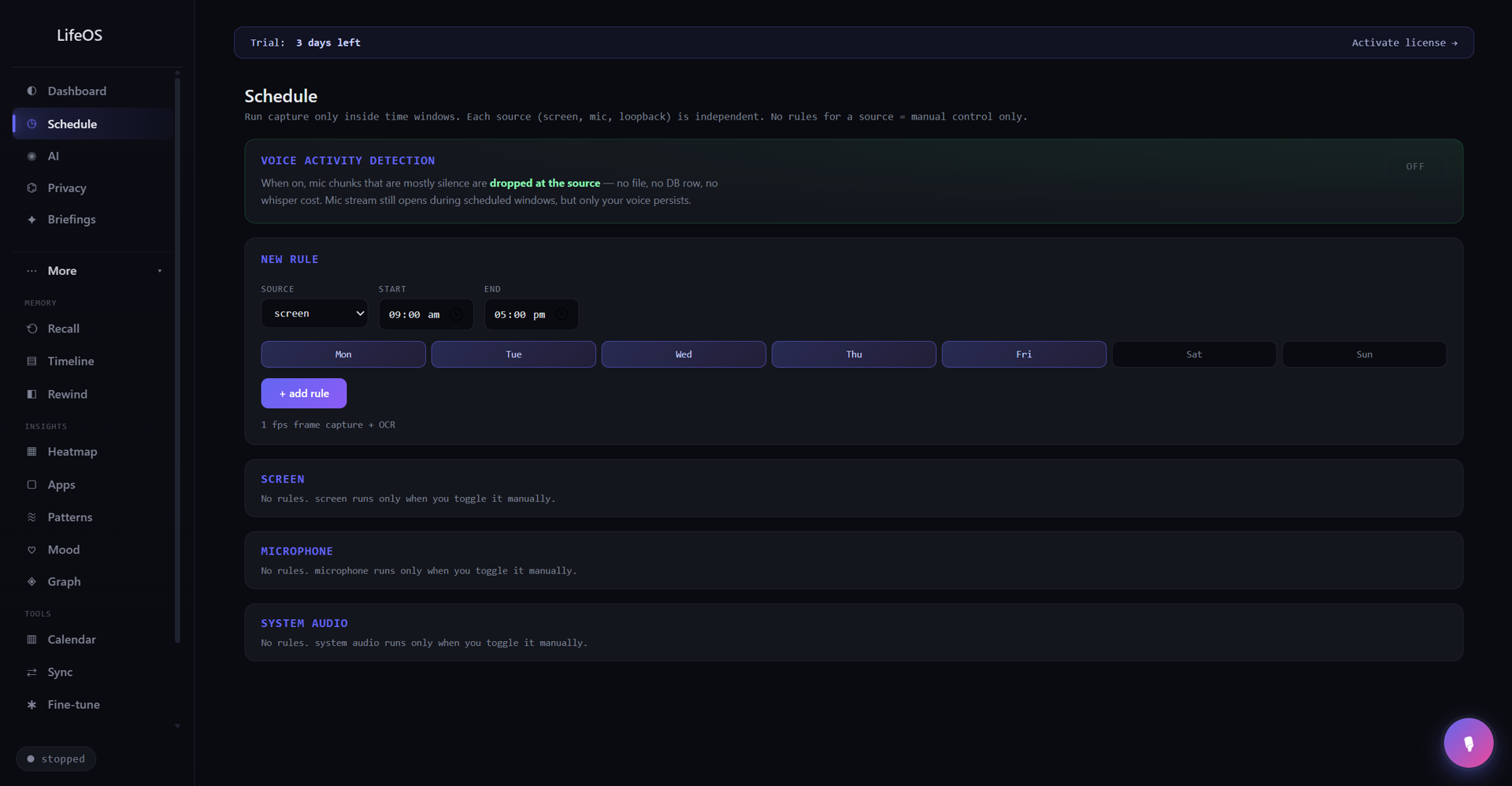Image resolution: width=1512 pixels, height=786 pixels.
Task: Click the three-dots icon beside More
Action: pos(31,271)
